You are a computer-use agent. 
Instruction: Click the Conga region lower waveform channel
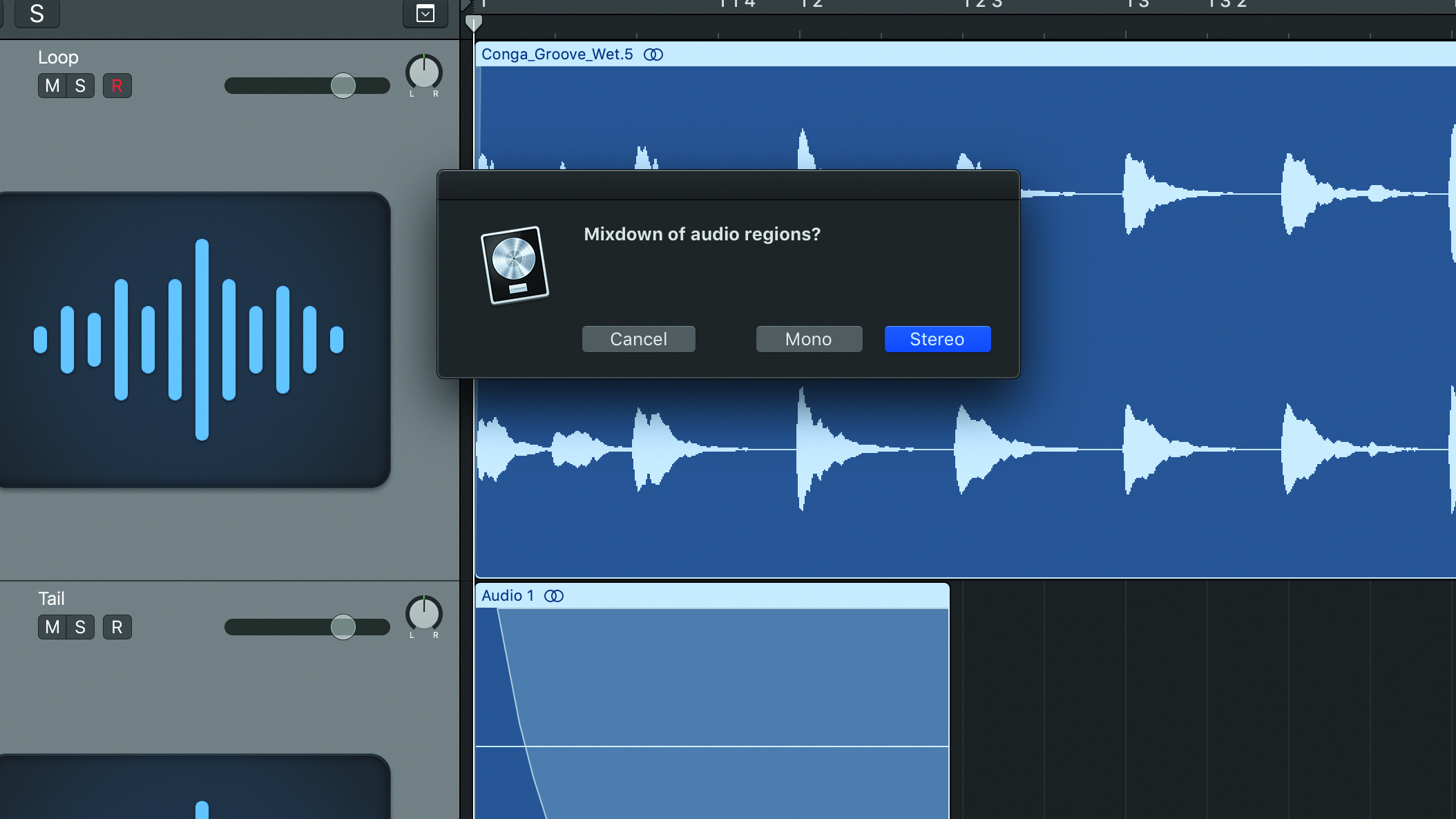[x=966, y=450]
